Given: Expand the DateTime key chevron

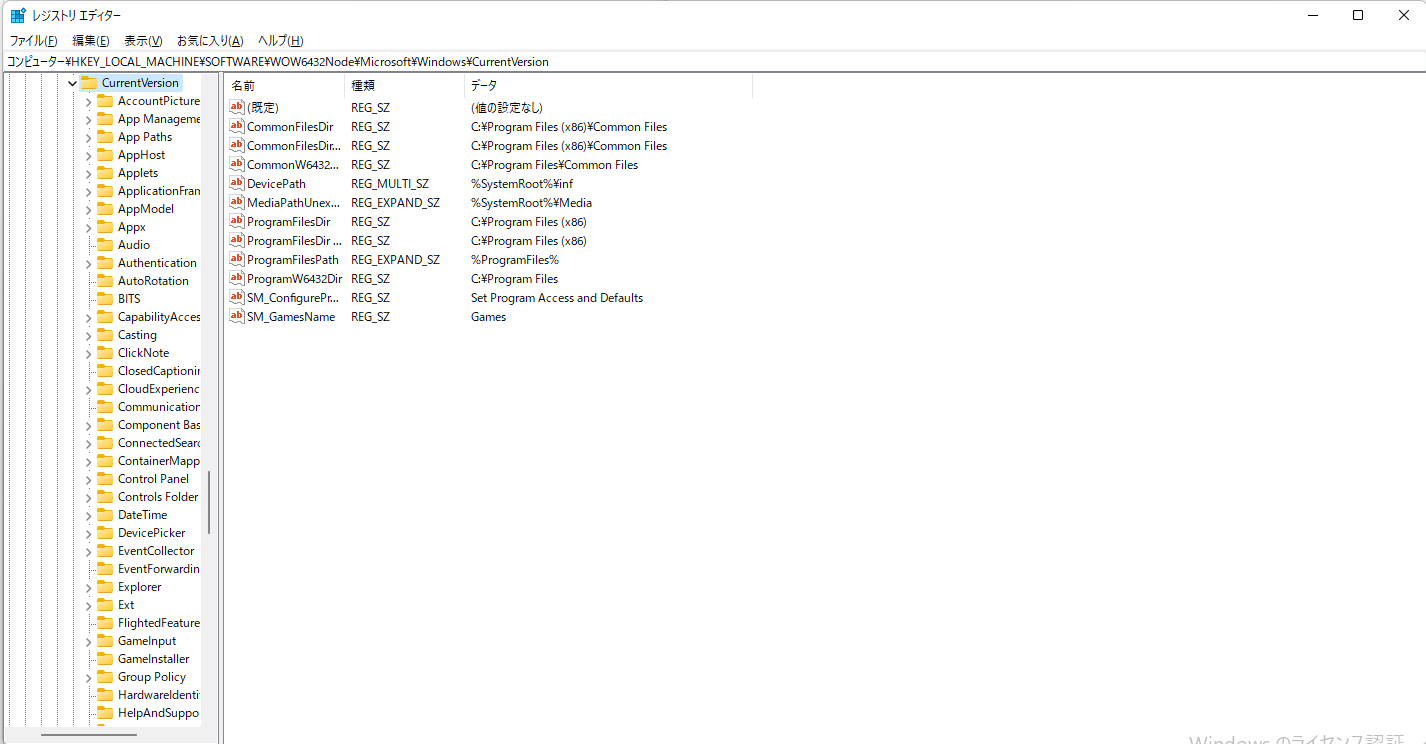Looking at the screenshot, I should [x=88, y=515].
